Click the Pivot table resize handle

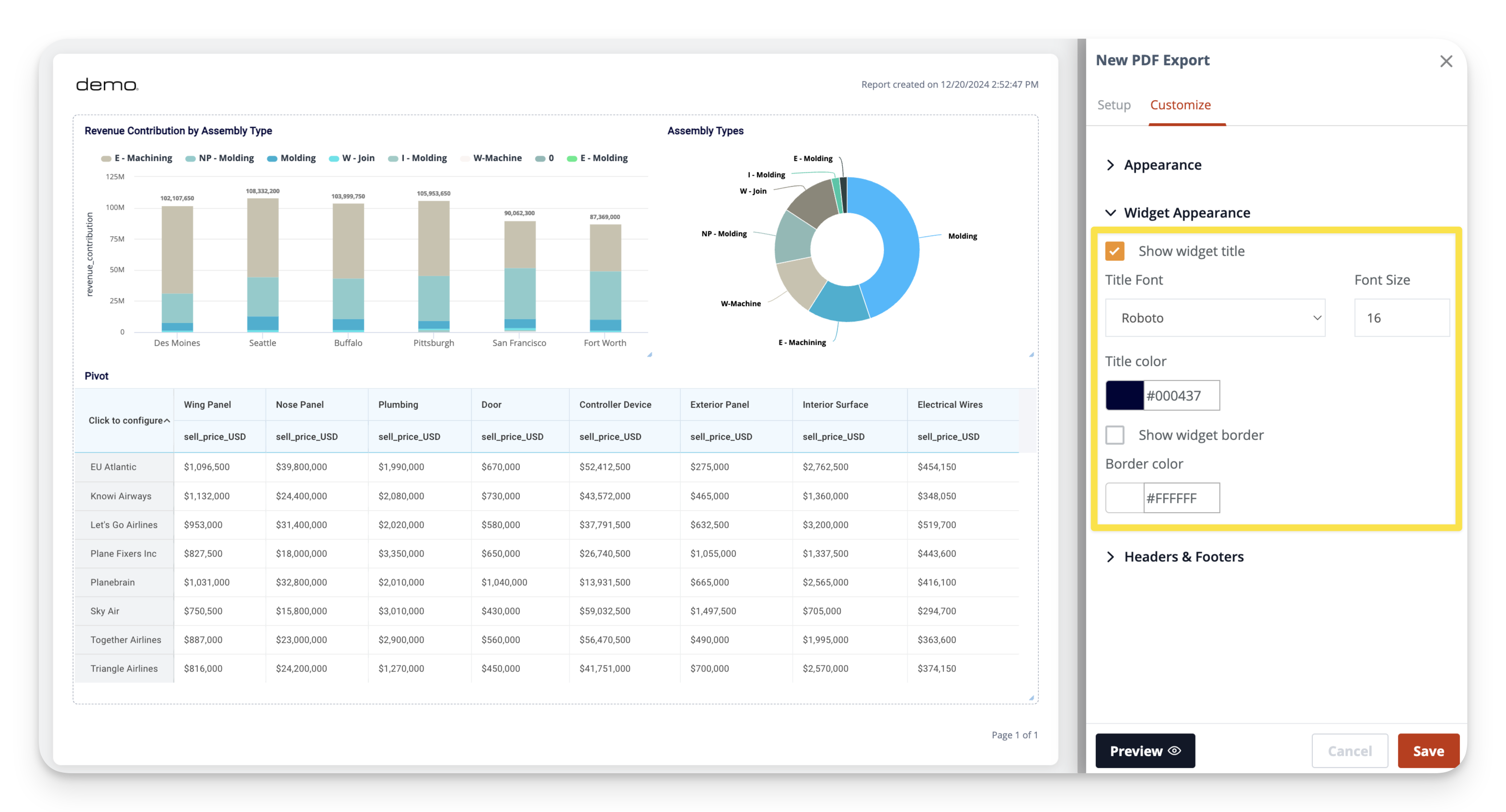pos(1031,698)
